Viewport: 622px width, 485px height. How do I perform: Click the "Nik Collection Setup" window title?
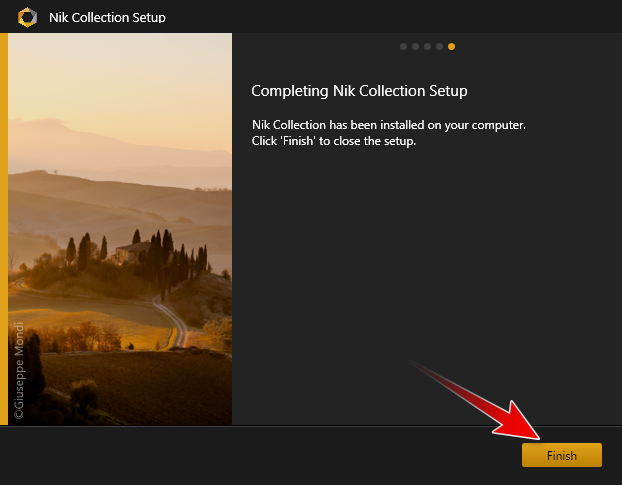point(107,17)
